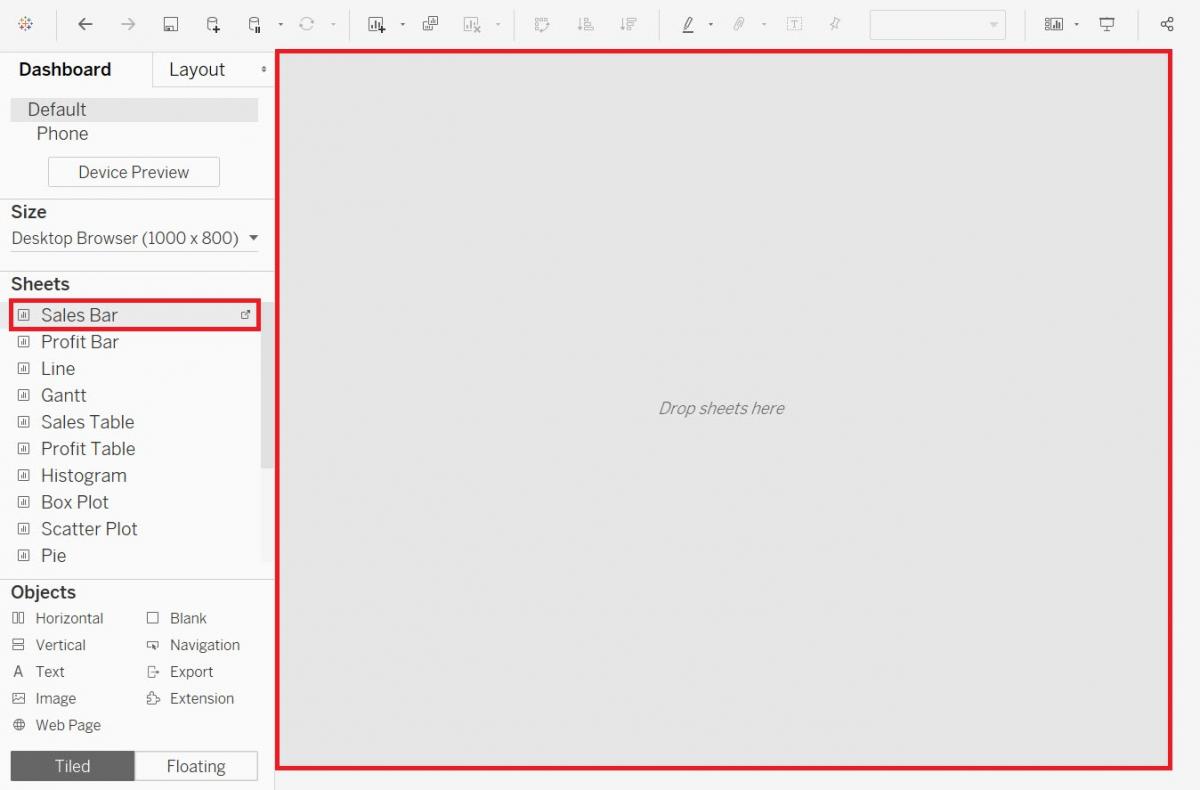Select the Navigation object
Screen dimensions: 1200x790
[x=193, y=645]
